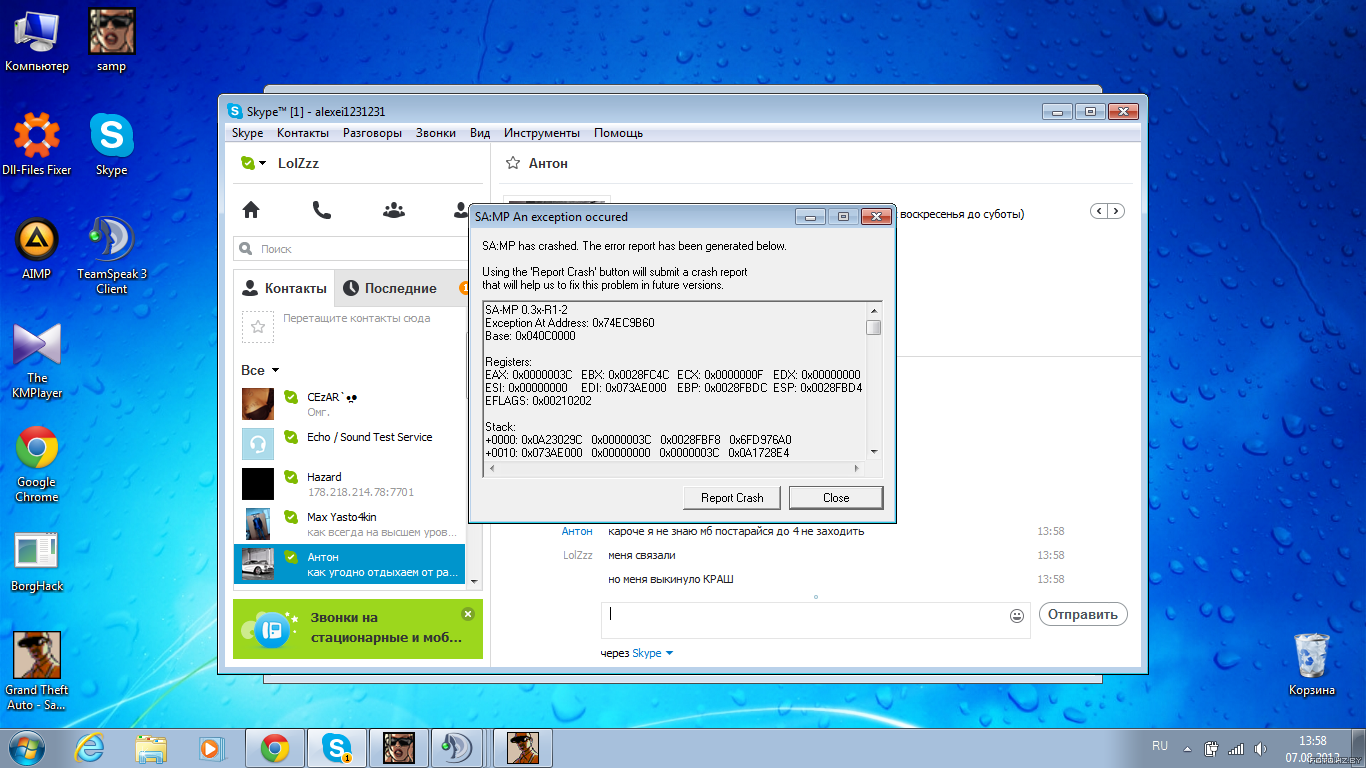1366x768 pixels.
Task: Launch Google Chrome from the desktop
Action: point(37,465)
